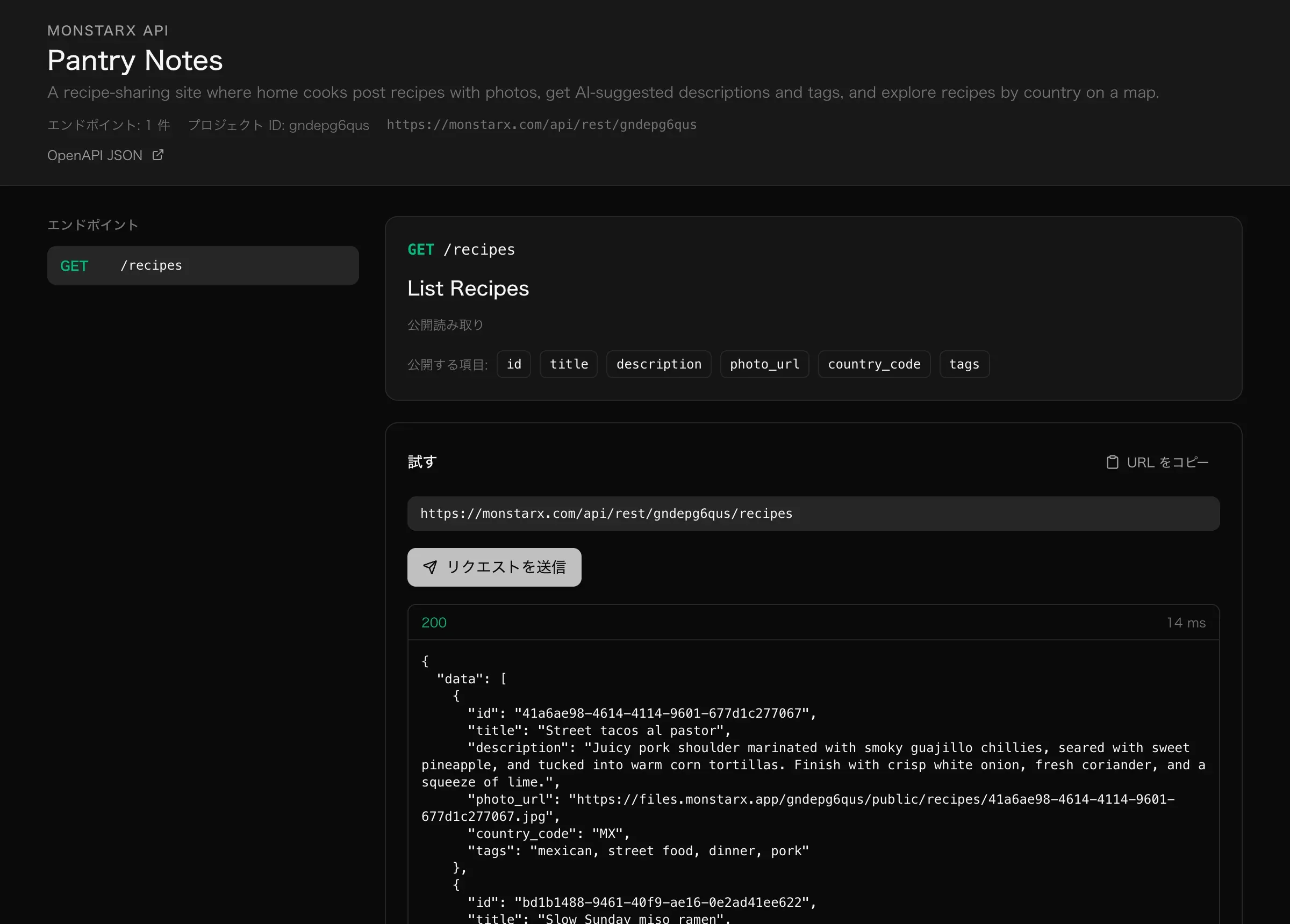Click the "country_code": "MX" line in response

click(549, 834)
